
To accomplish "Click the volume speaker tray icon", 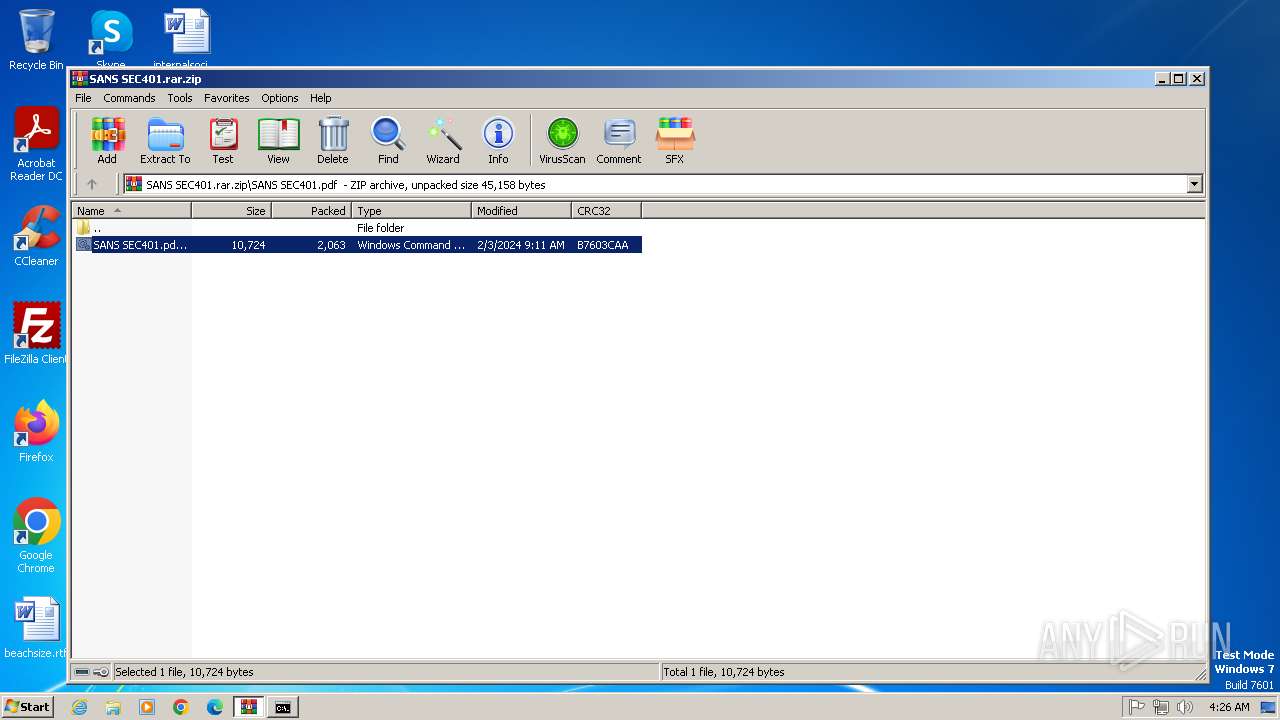I will pyautogui.click(x=1185, y=707).
